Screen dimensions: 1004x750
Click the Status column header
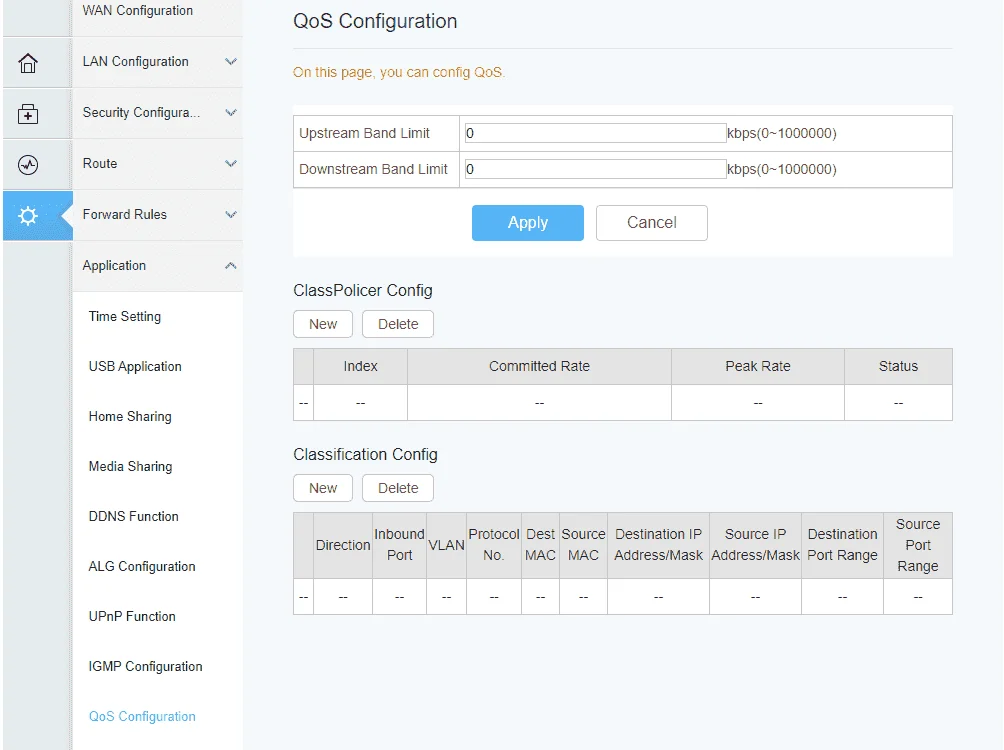point(898,366)
